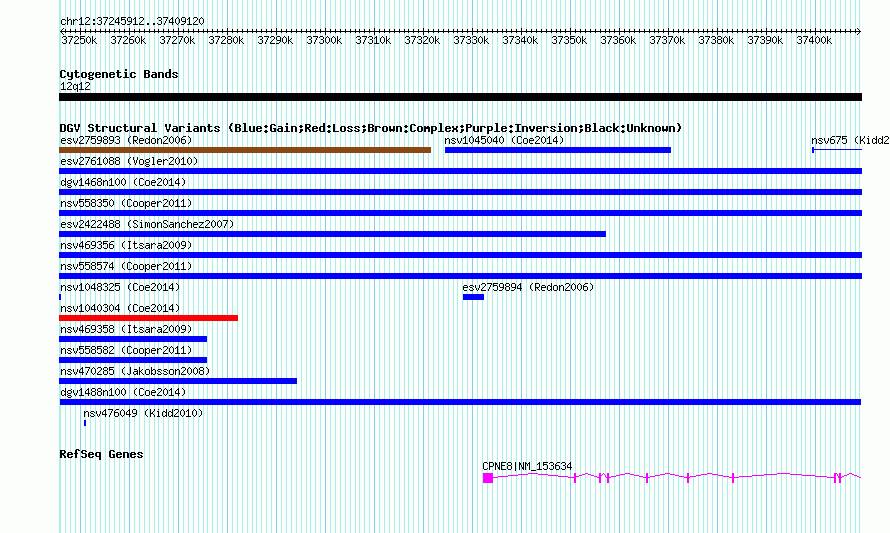Click nsv469358 (Itsara2009) label
The height and width of the screenshot is (533, 890).
(x=126, y=329)
